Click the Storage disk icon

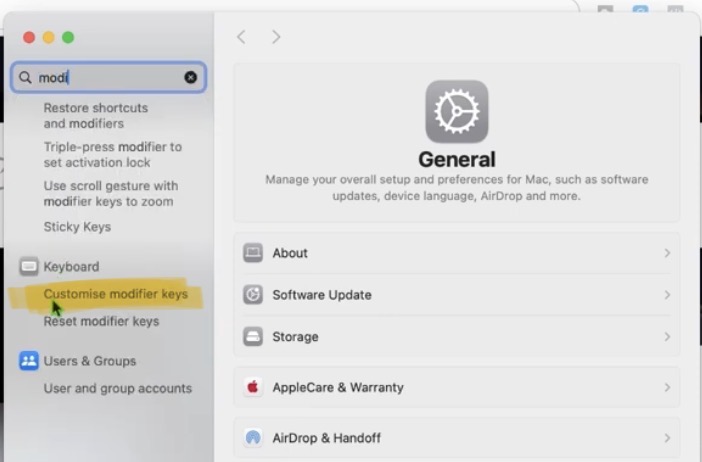point(253,336)
